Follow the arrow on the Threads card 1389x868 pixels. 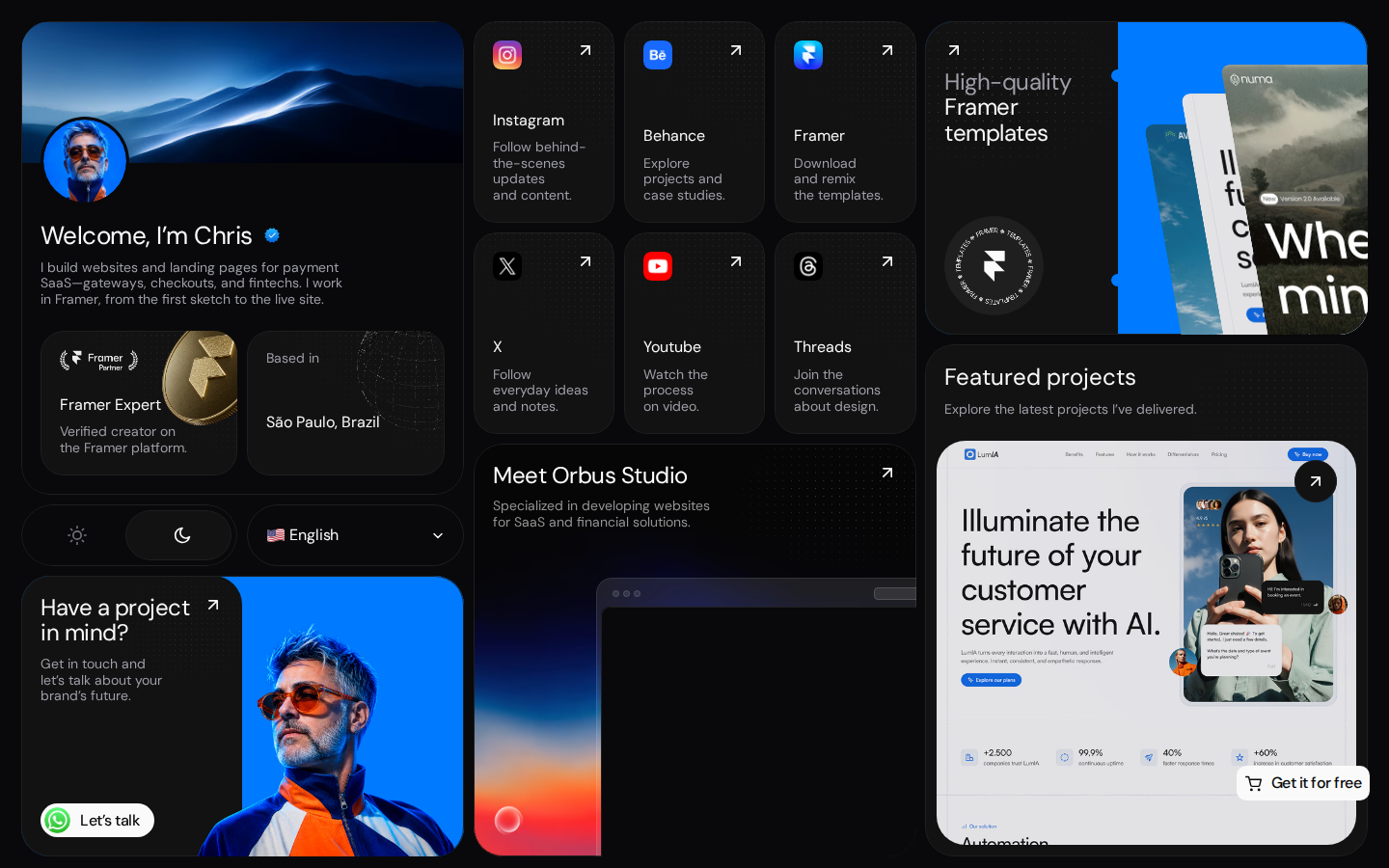[887, 261]
